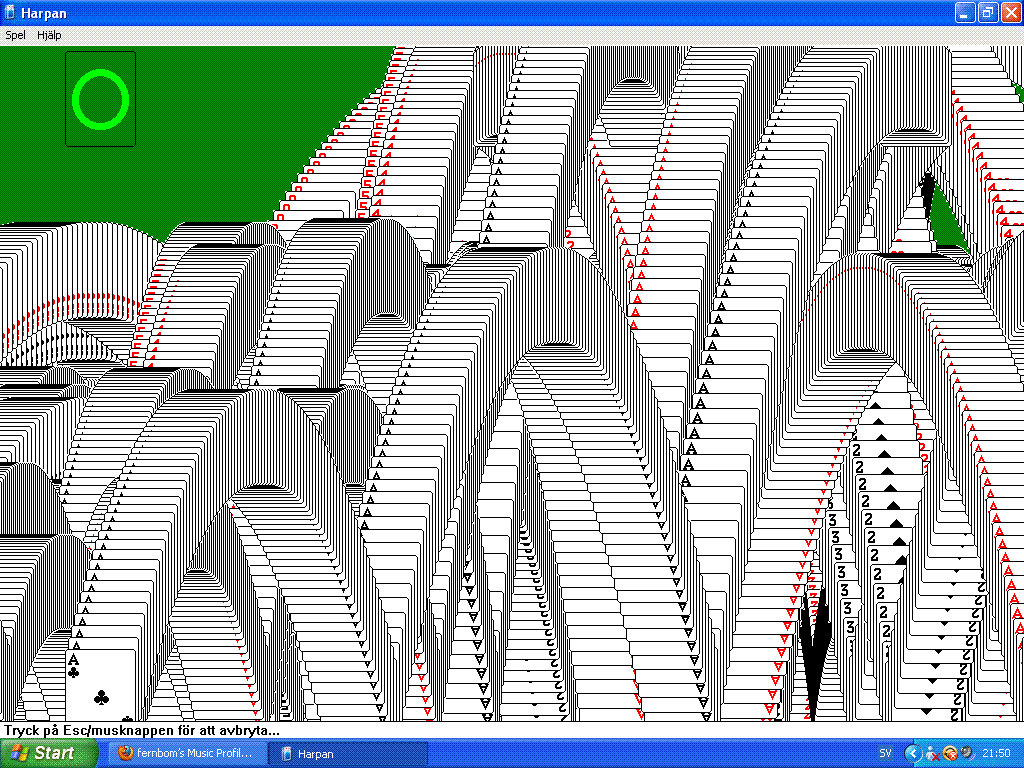Click the Windows Messenger tray icon

932,753
